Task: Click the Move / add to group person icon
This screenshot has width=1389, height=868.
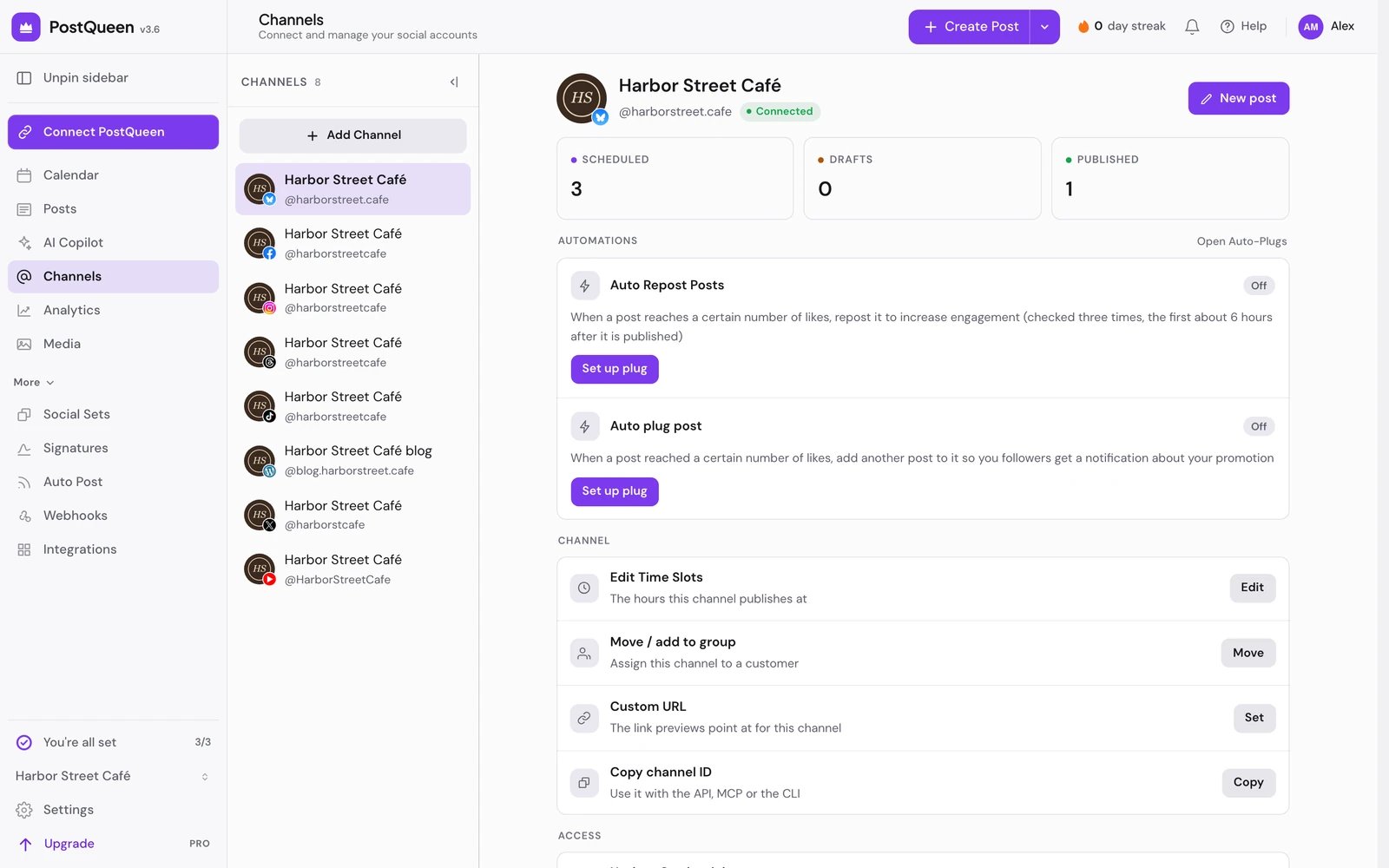Action: [x=584, y=654]
